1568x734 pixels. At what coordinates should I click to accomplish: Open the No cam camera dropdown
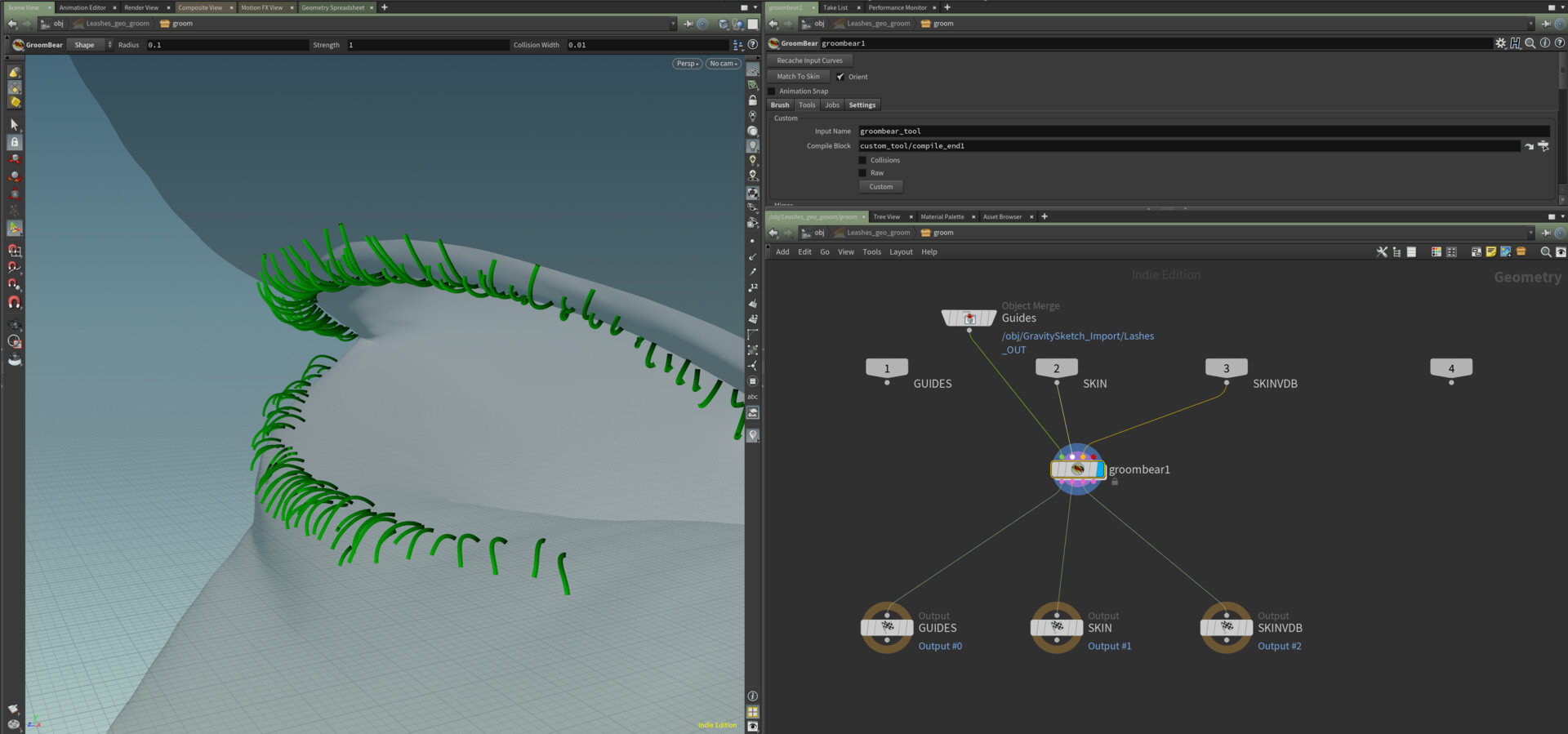(x=723, y=64)
